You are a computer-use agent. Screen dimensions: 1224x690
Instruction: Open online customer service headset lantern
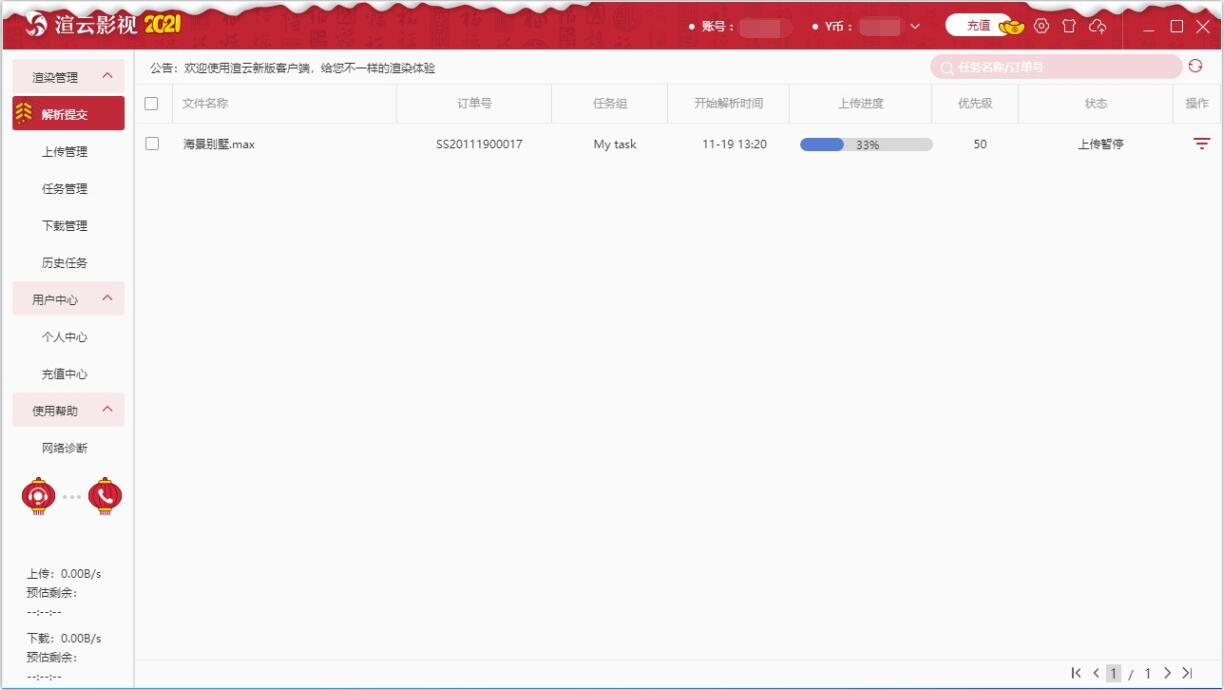38,495
